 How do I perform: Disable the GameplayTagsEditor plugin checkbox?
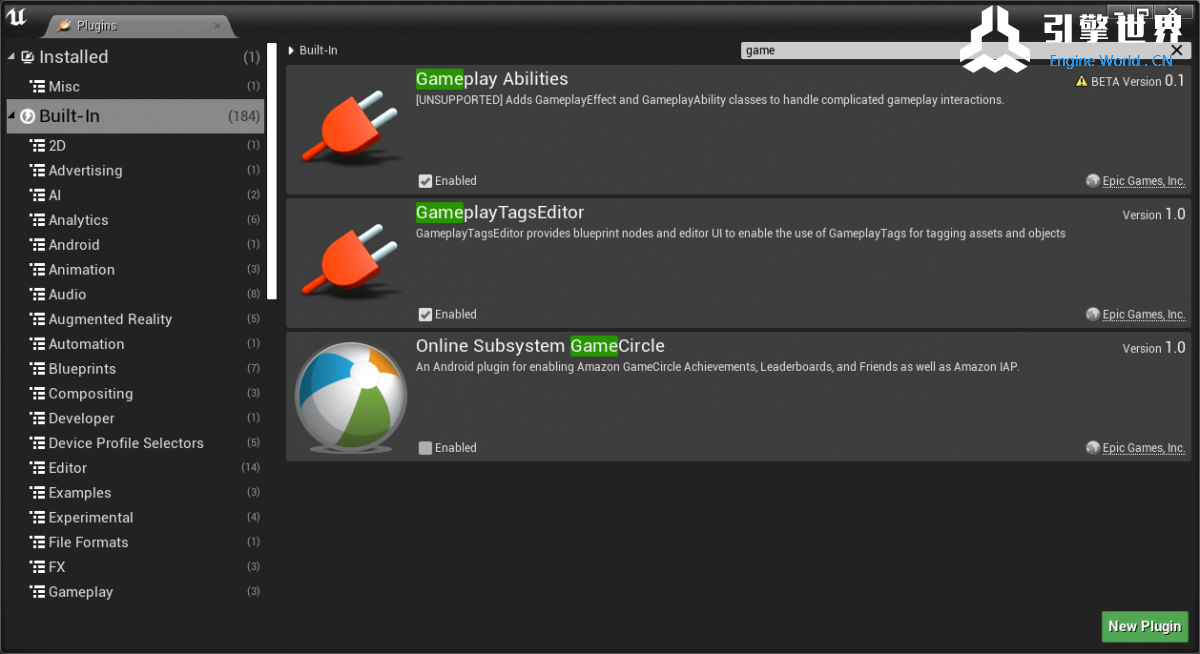[425, 314]
